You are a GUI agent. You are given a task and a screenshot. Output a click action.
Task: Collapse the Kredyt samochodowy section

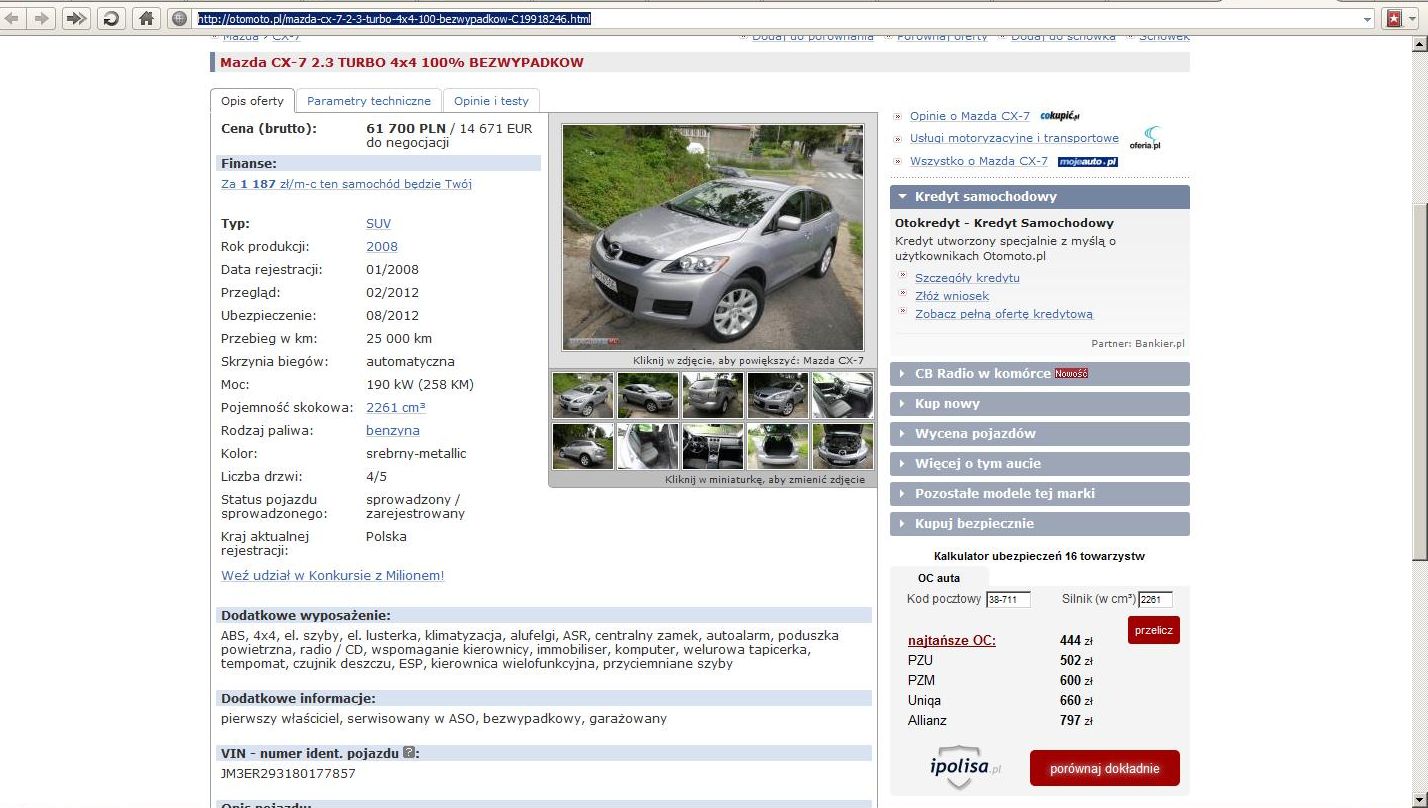coord(1040,197)
